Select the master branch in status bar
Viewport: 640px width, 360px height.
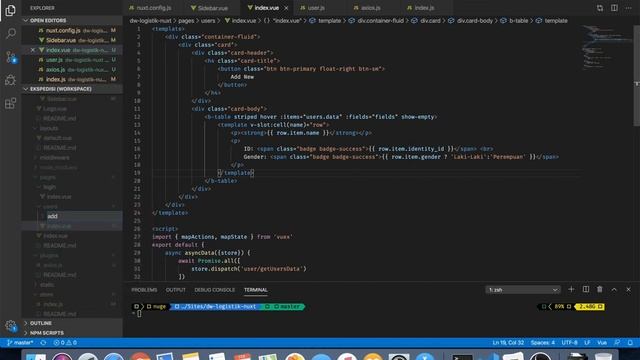click(20, 342)
